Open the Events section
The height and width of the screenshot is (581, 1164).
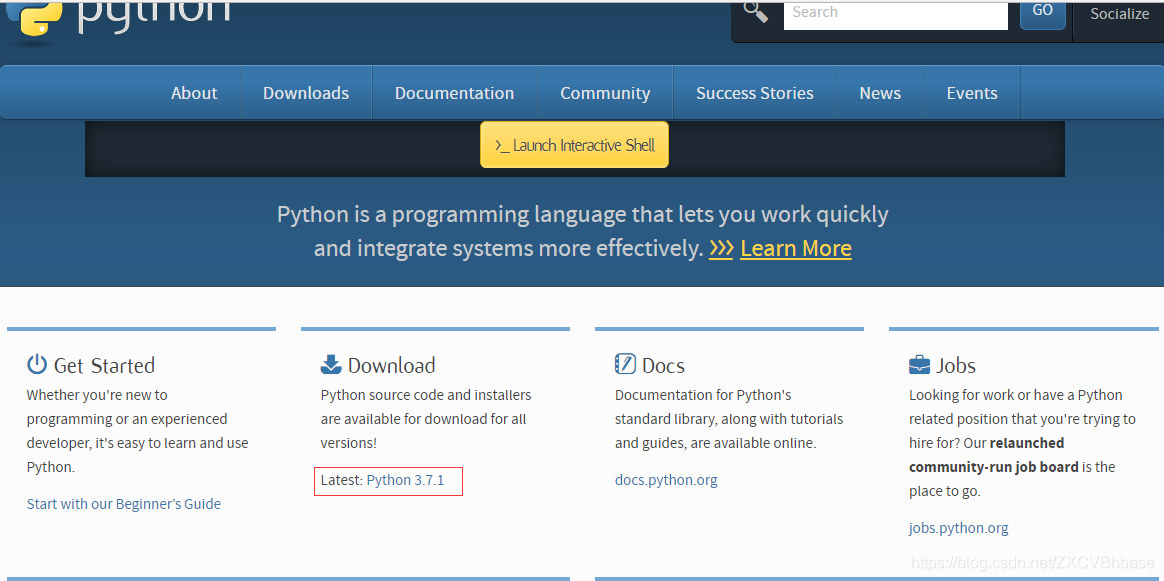click(x=971, y=92)
